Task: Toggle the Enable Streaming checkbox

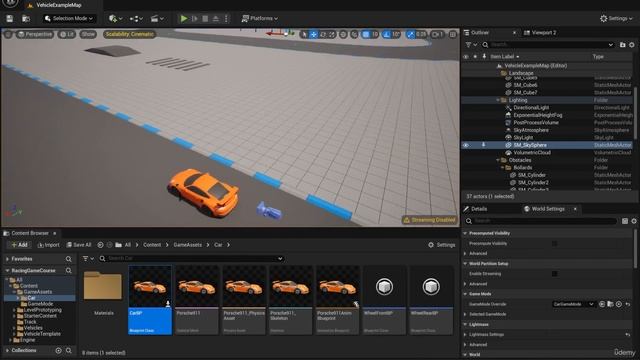Action: (554, 274)
